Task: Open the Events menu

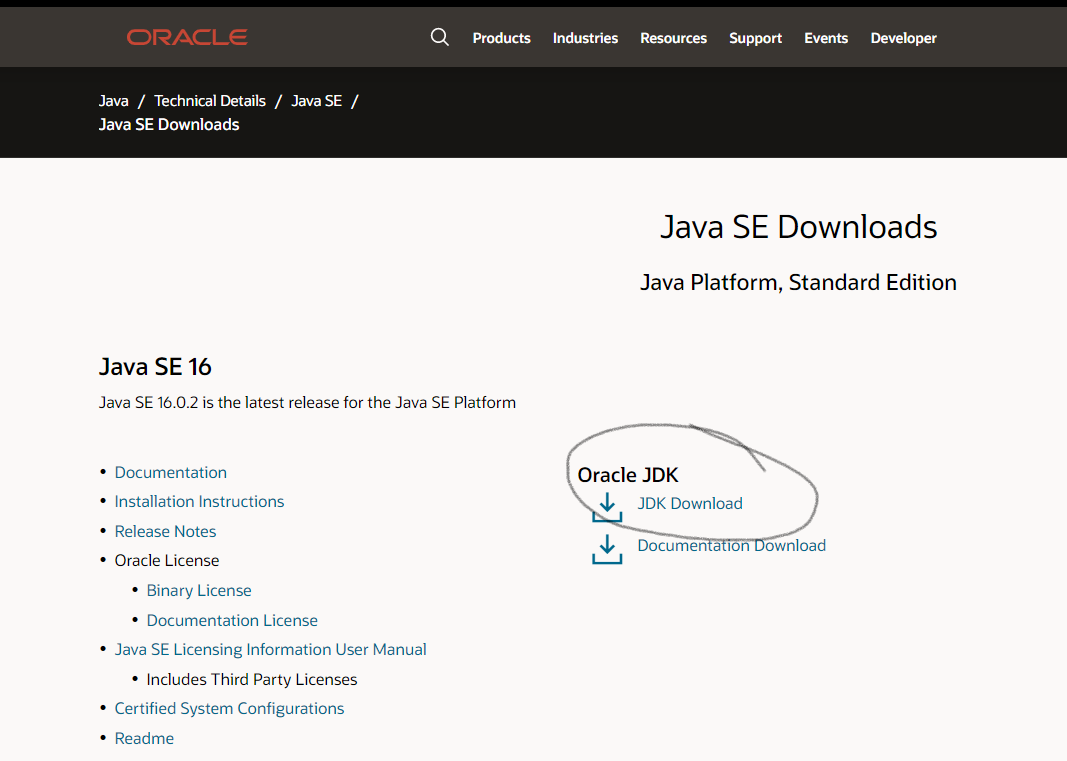Action: 826,38
